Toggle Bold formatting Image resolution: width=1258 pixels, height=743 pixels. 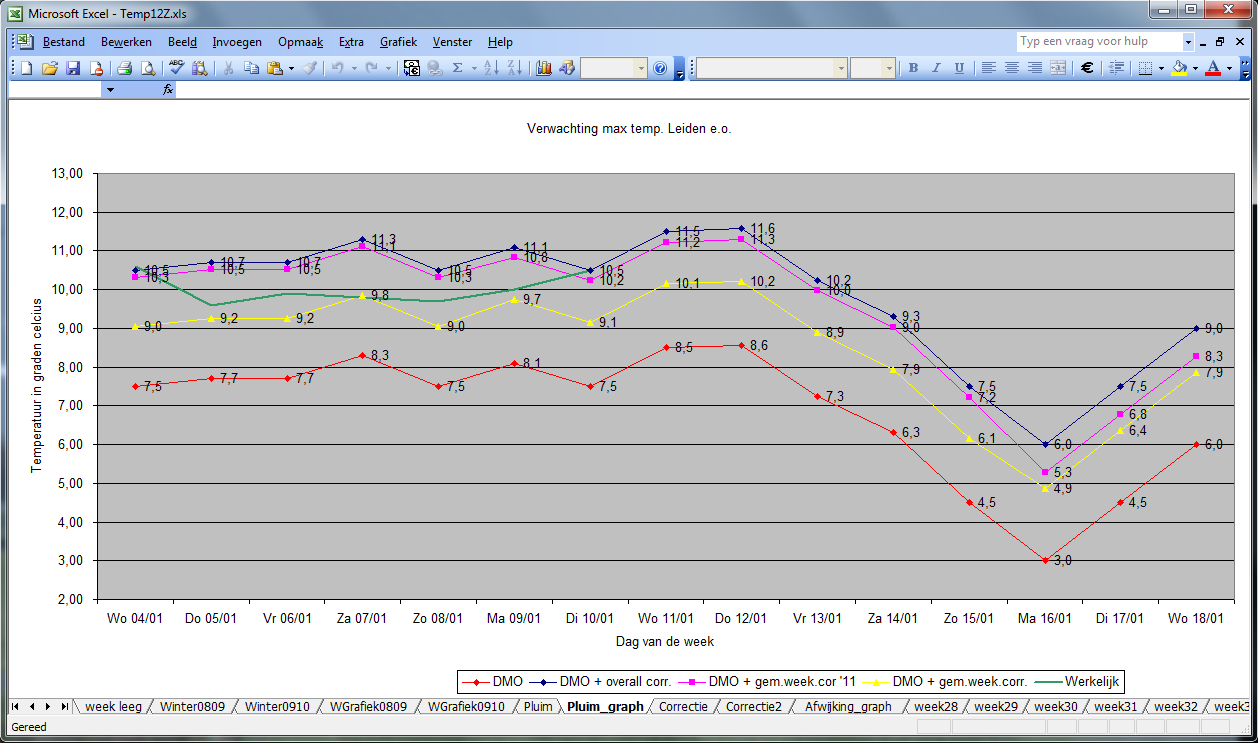tap(913, 68)
